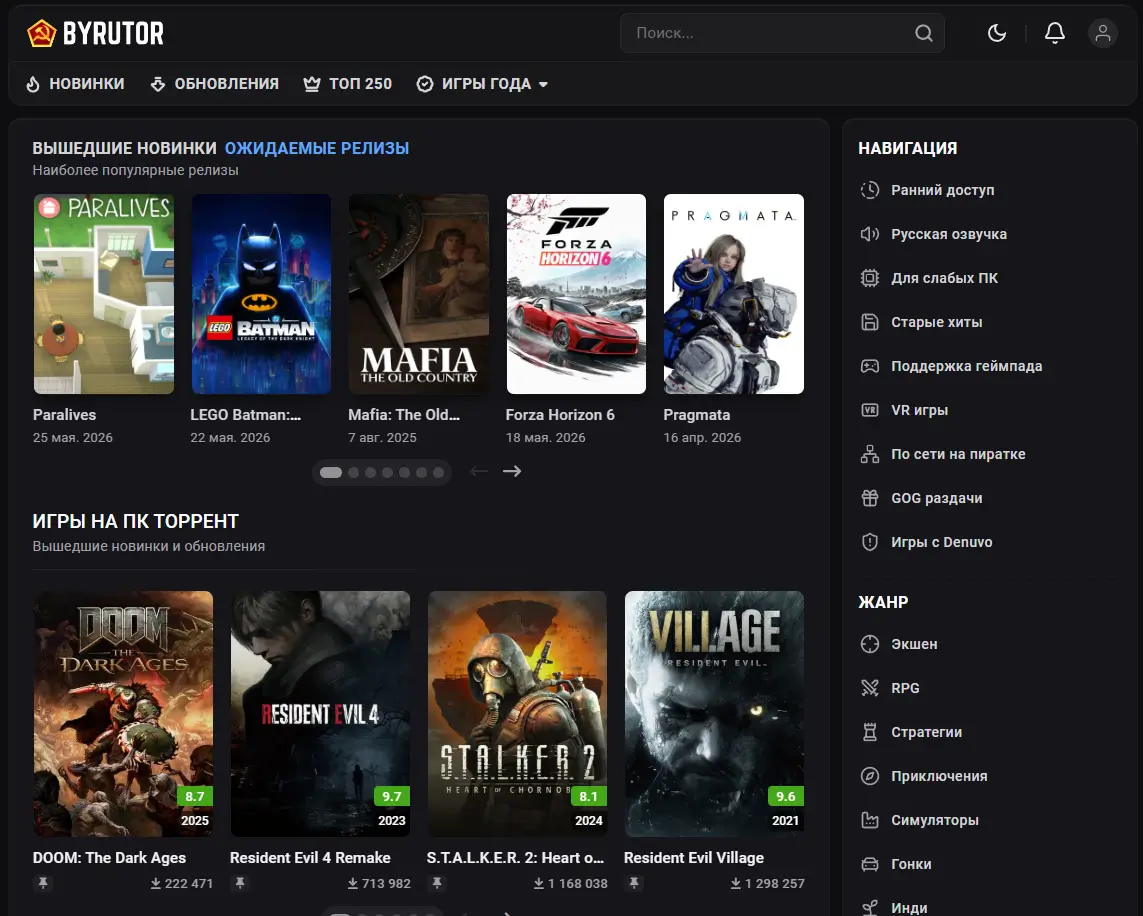Open the Forza Horizon 6 cover
Screen dimensions: 1143x916
pos(577,294)
